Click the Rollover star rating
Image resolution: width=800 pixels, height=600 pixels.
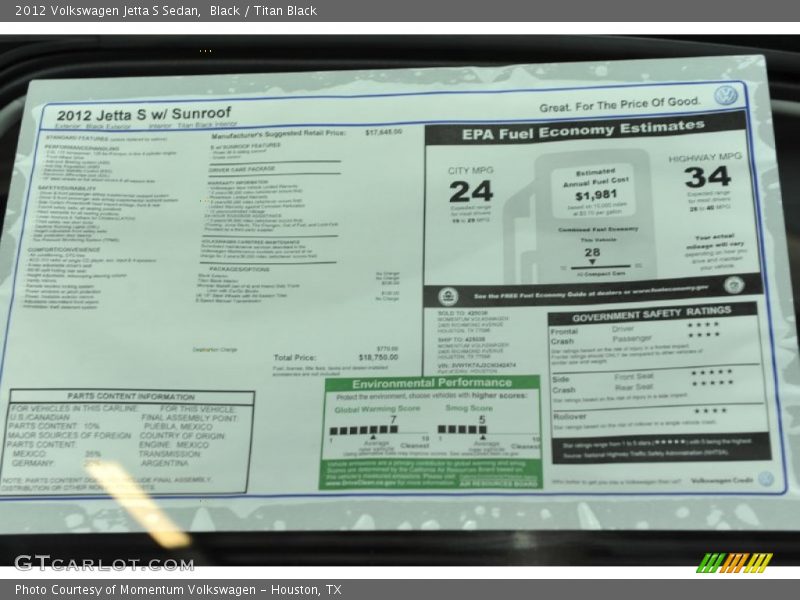click(710, 411)
